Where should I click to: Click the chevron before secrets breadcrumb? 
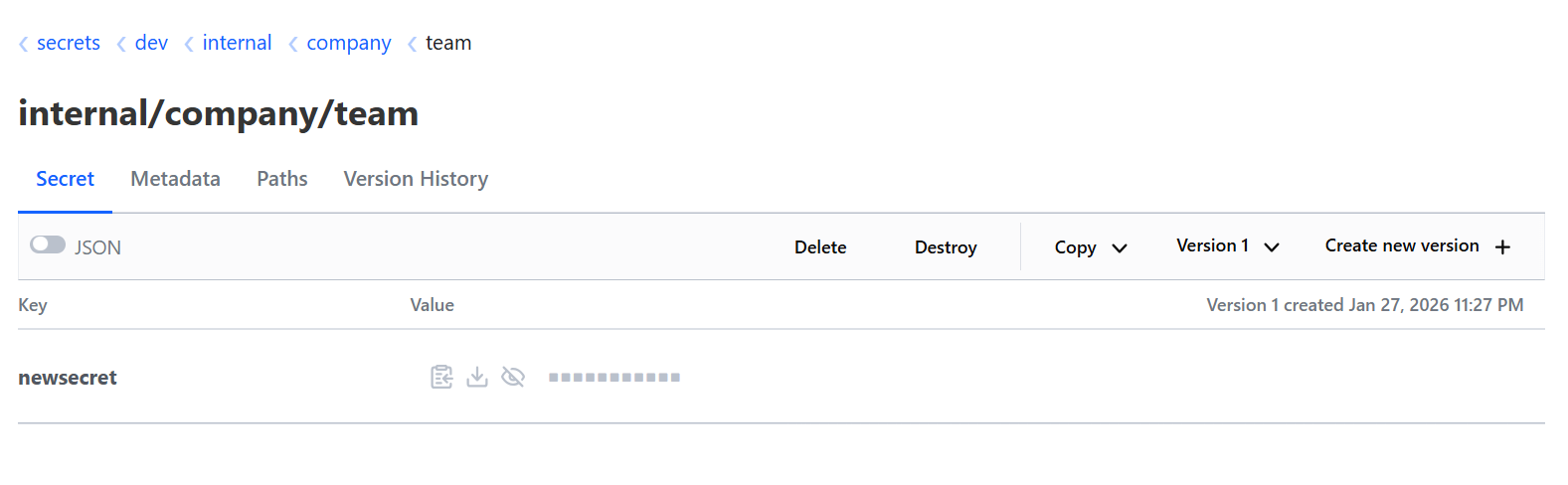(x=24, y=44)
